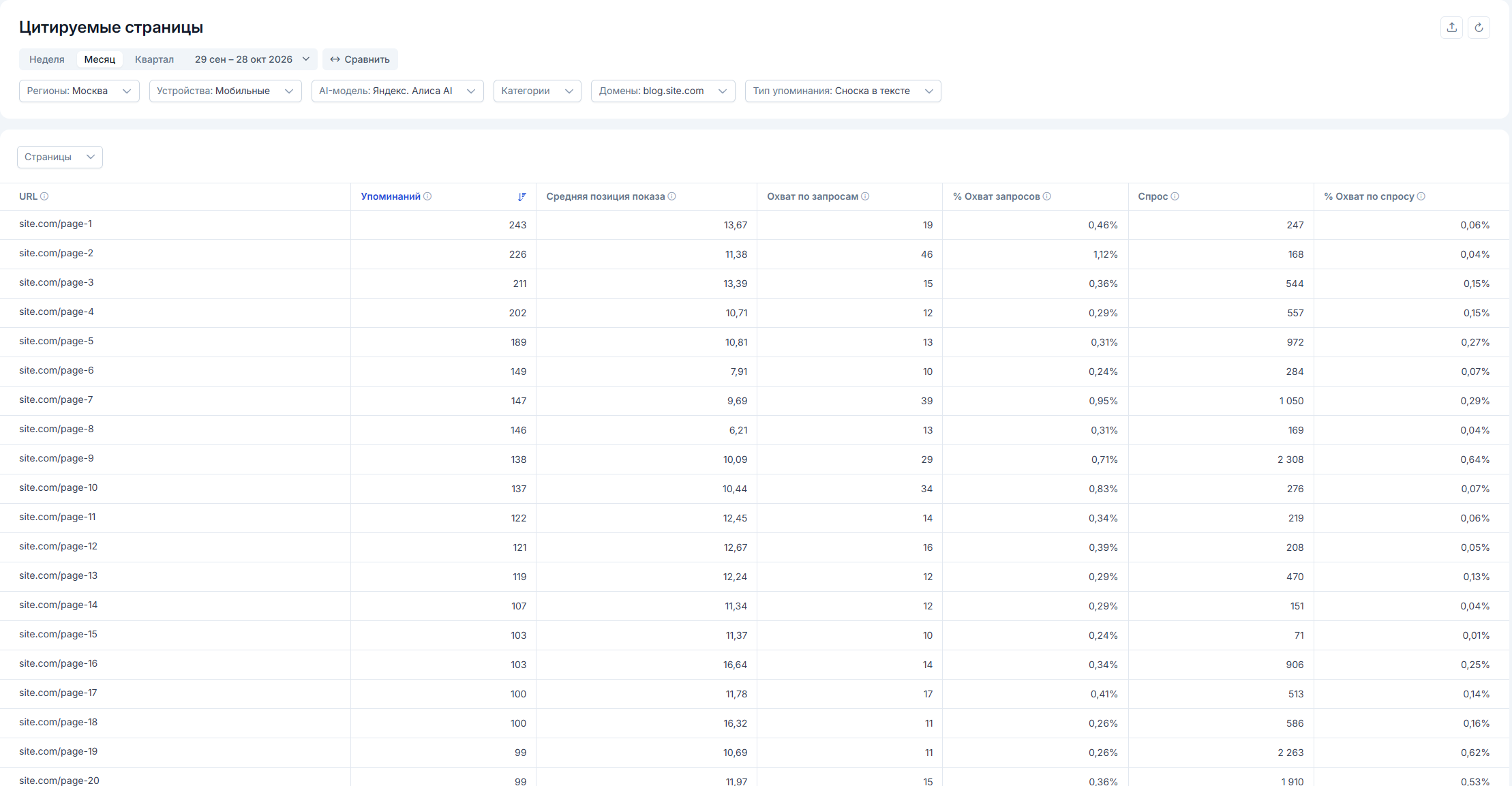
Task: Open the Страницы selector dropdown
Action: tap(60, 157)
